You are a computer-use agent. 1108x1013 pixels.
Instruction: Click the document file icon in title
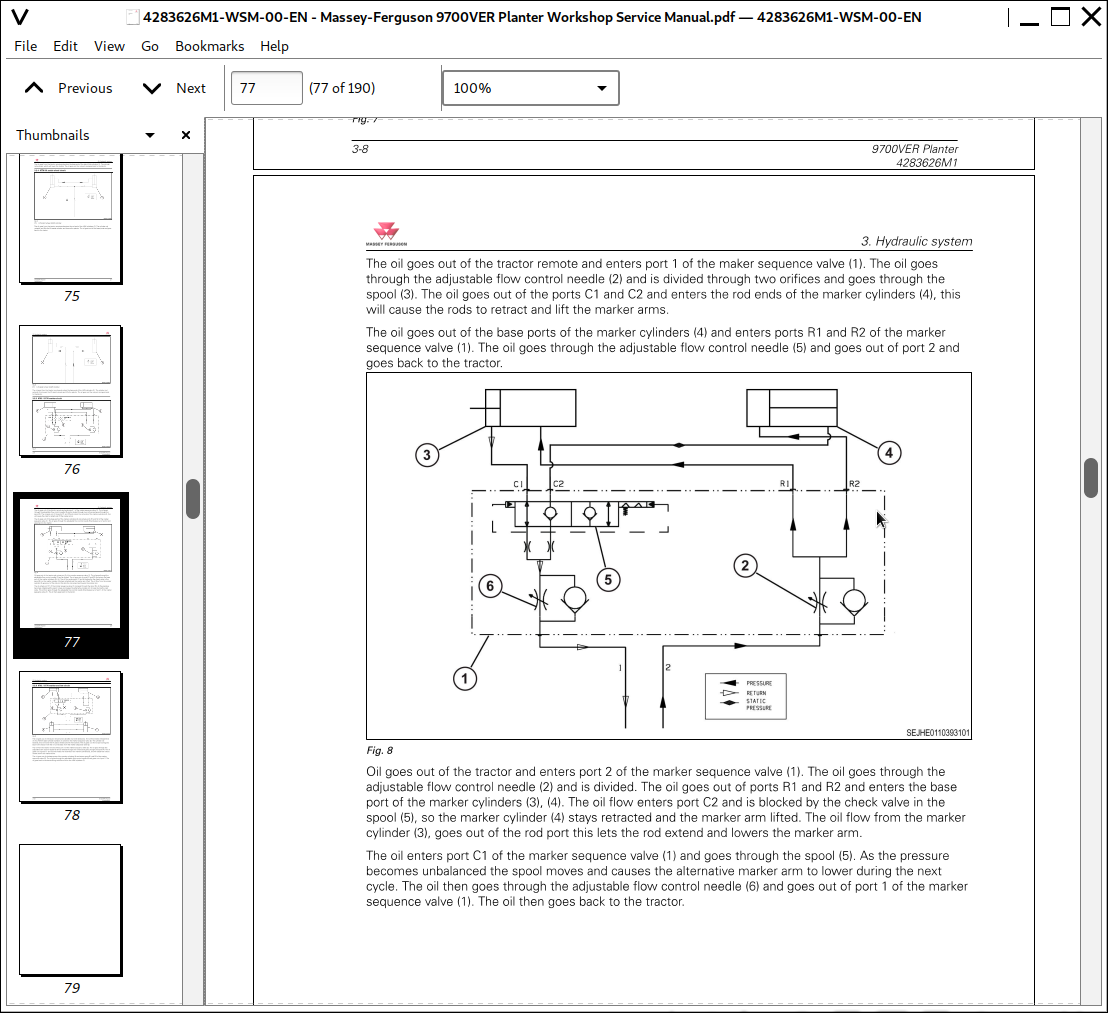[132, 17]
